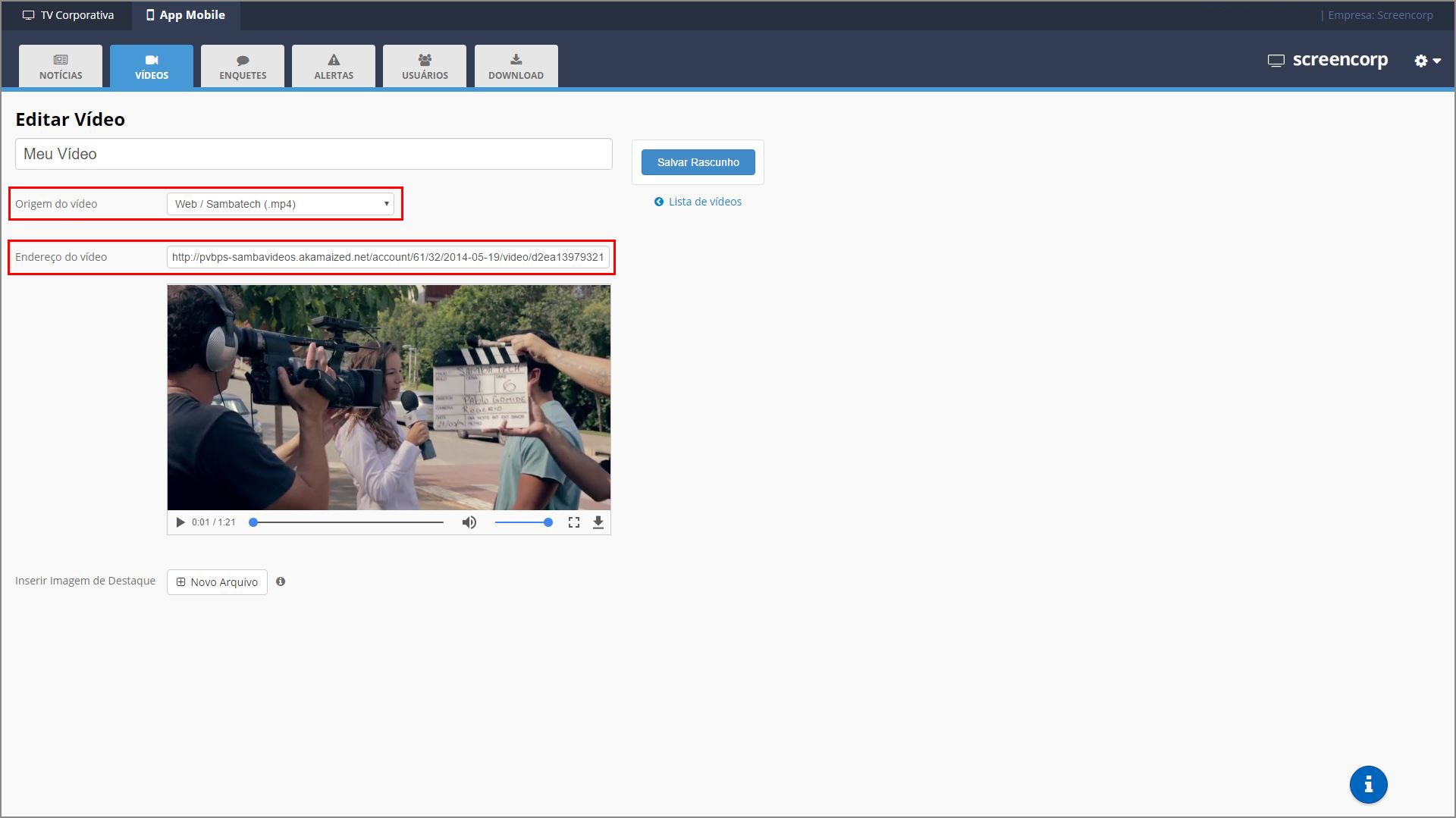Expand the Origem do vídeo dropdown
Image resolution: width=1456 pixels, height=818 pixels.
pos(280,204)
